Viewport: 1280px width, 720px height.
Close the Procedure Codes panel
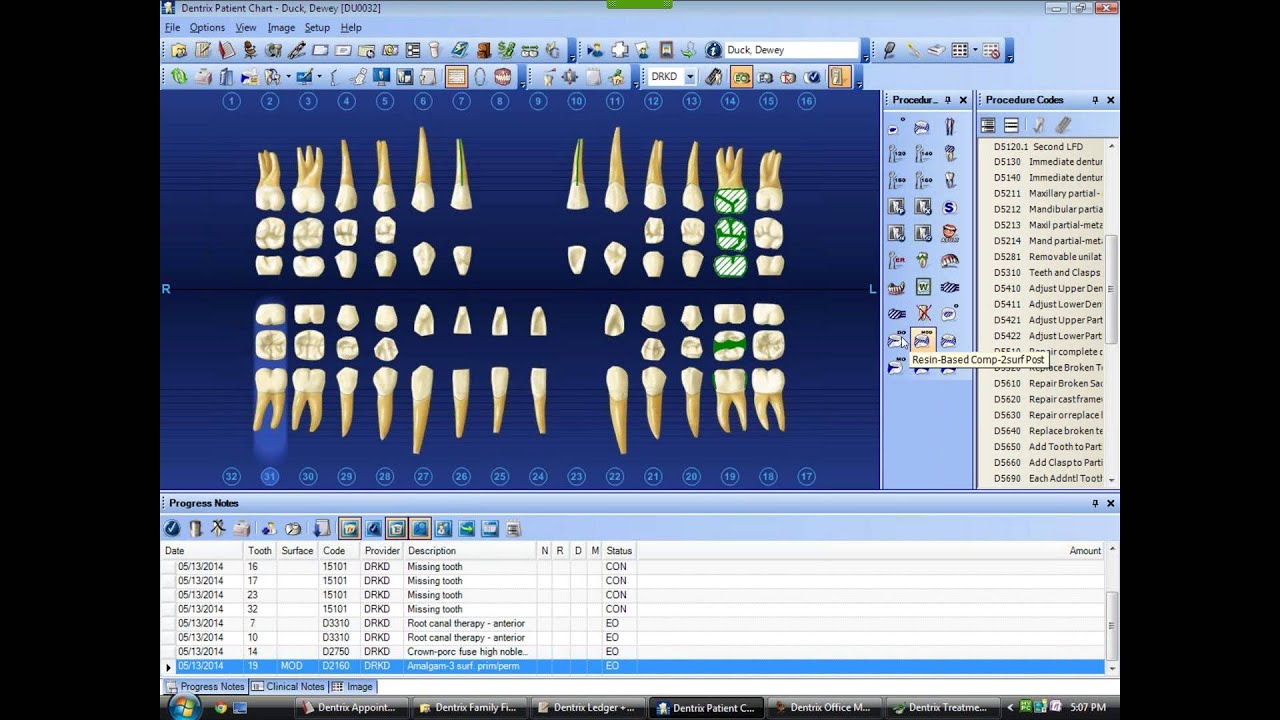tap(1110, 100)
